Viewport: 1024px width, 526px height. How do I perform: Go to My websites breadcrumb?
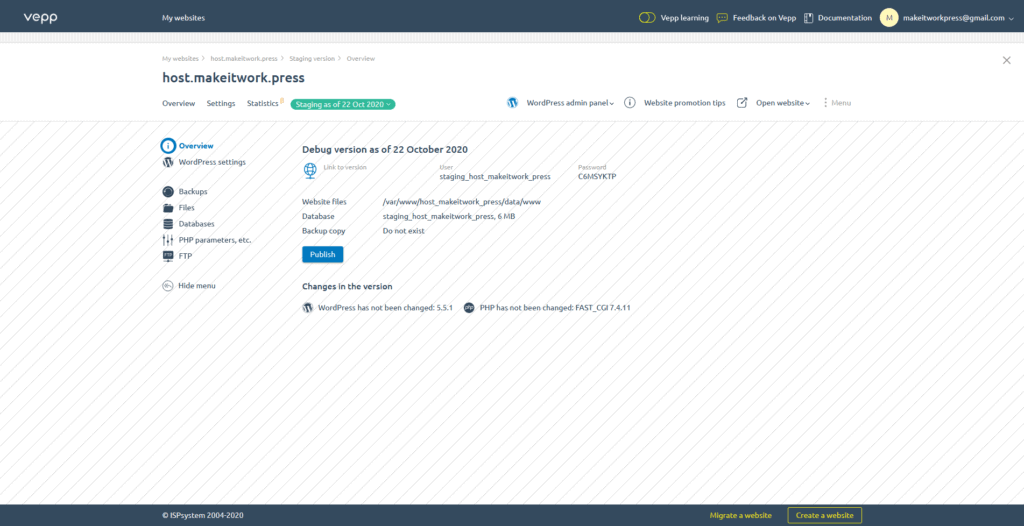click(x=180, y=59)
